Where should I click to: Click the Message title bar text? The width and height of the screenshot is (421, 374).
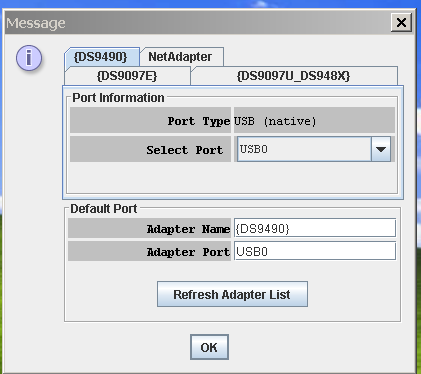pyautogui.click(x=36, y=23)
